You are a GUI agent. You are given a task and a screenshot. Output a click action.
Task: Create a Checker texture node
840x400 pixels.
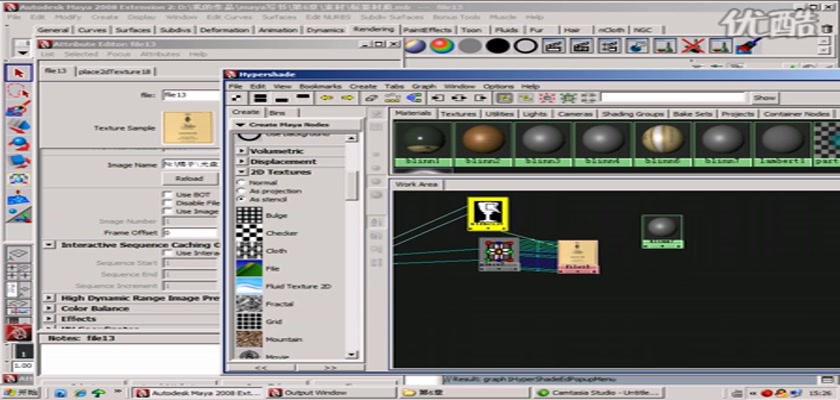point(249,233)
